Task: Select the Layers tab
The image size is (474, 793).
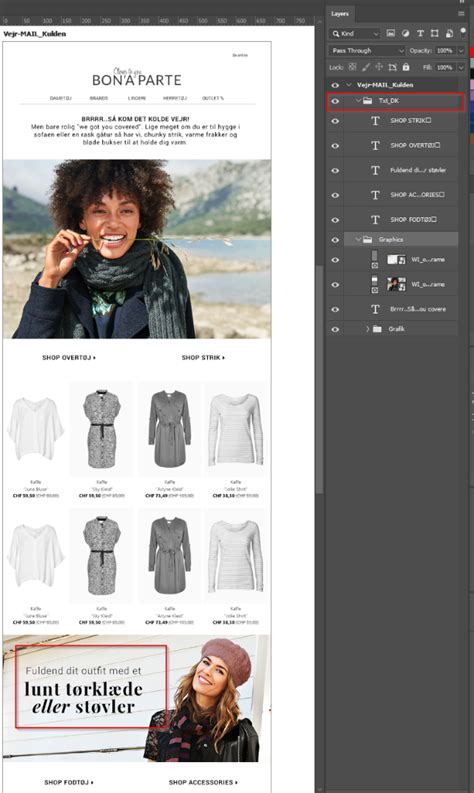Action: click(x=340, y=14)
